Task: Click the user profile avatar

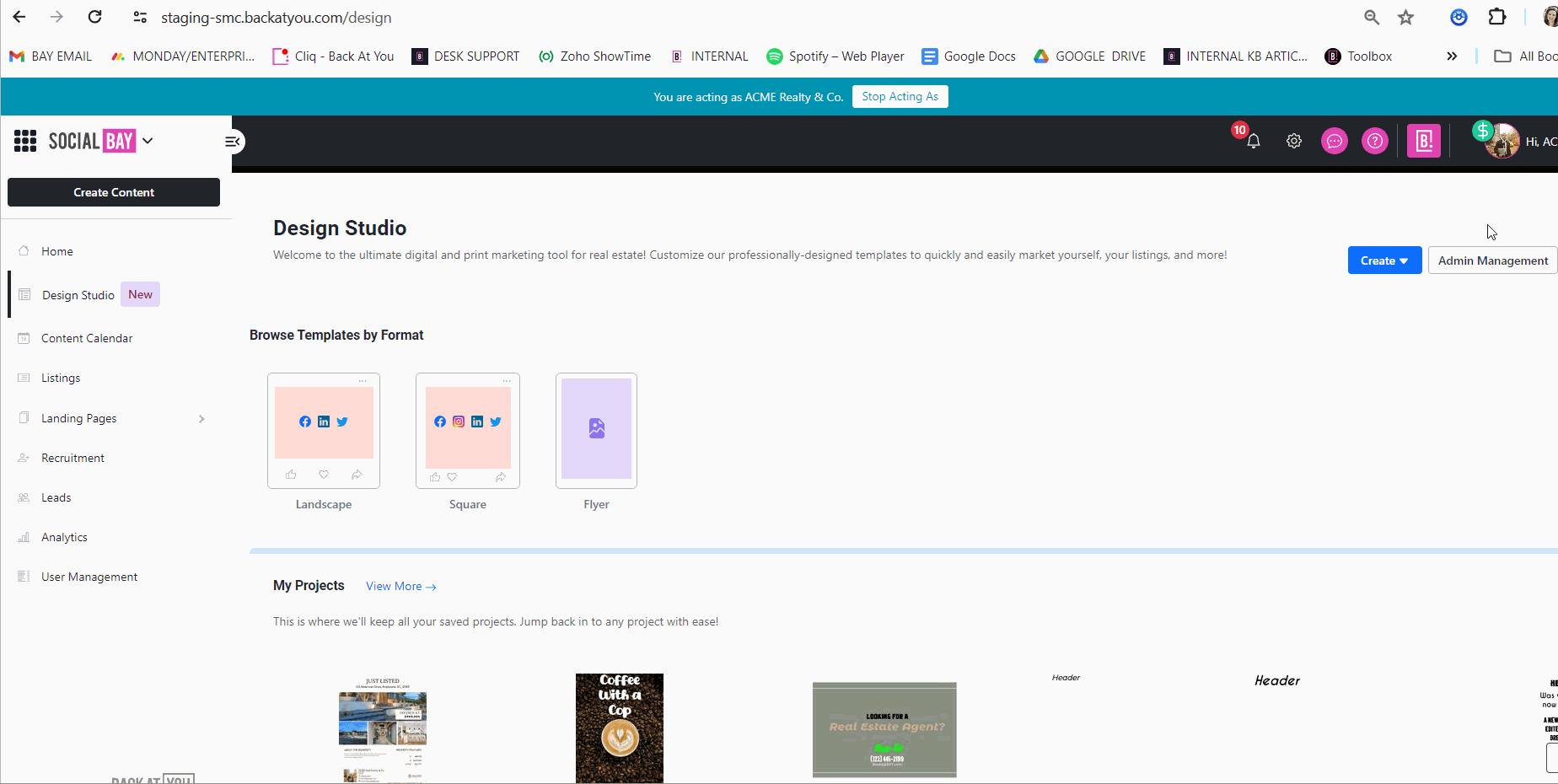Action: pos(1503,142)
